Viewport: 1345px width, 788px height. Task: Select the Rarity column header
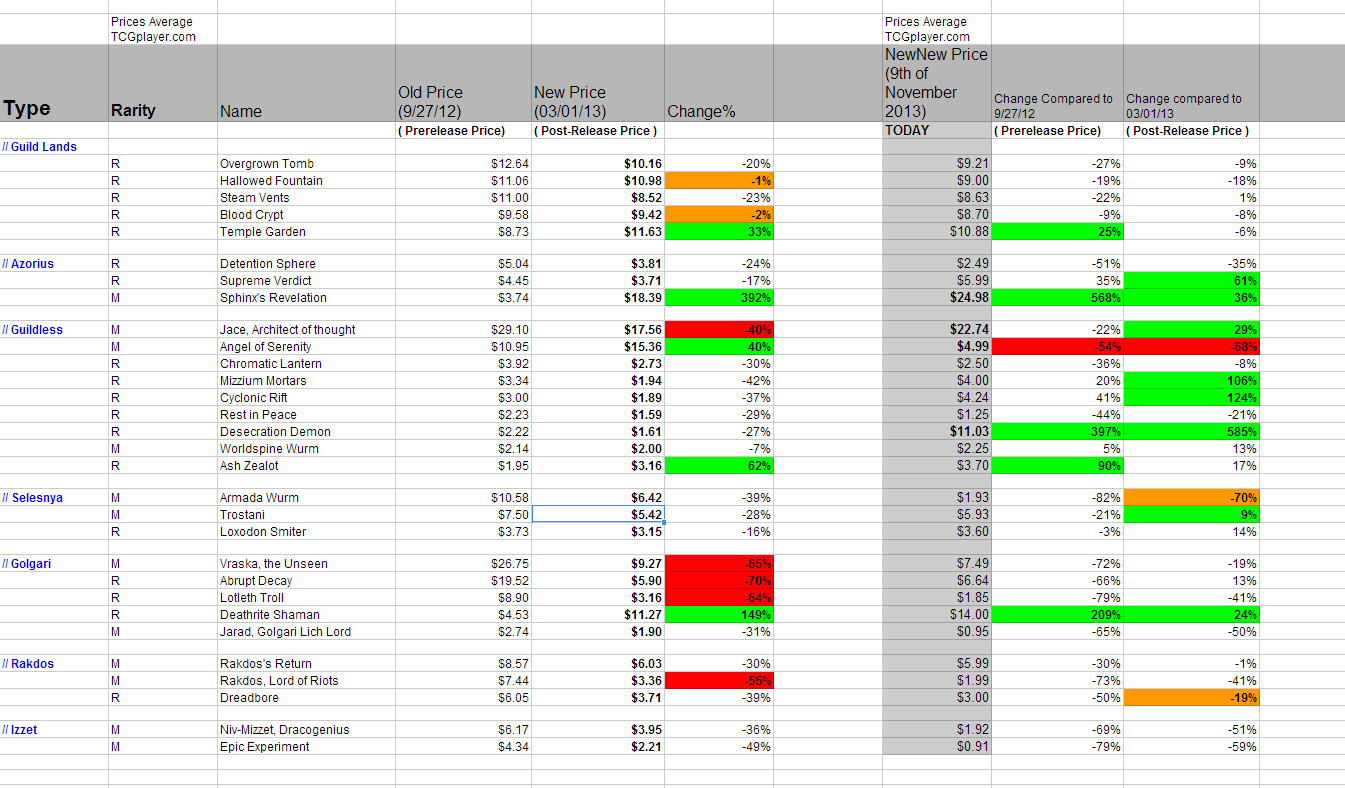coord(133,111)
